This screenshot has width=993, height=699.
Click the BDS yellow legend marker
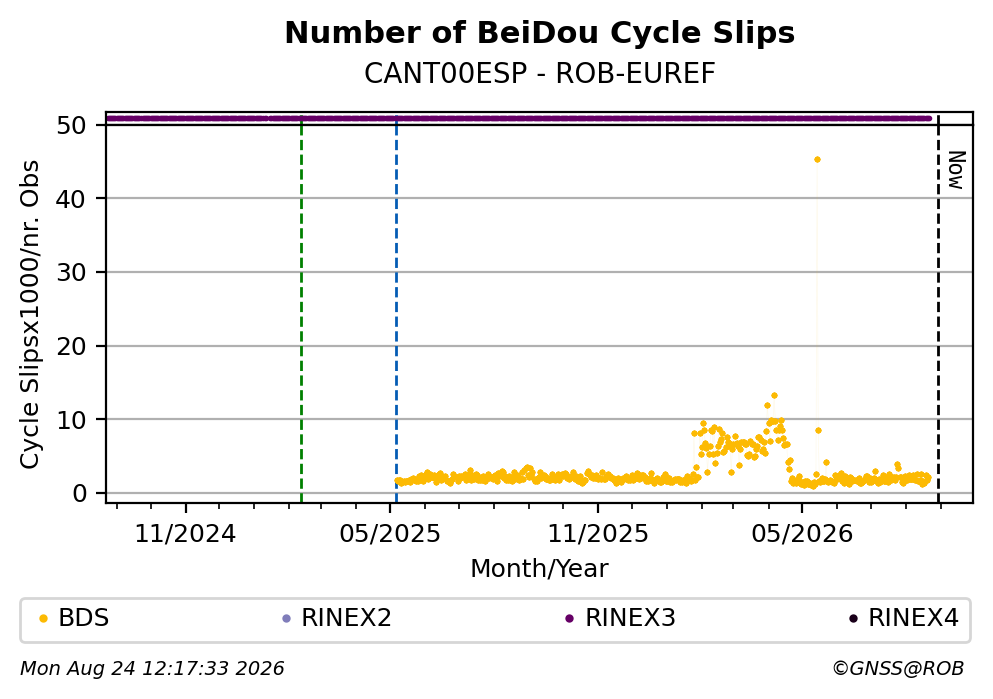(x=43, y=619)
